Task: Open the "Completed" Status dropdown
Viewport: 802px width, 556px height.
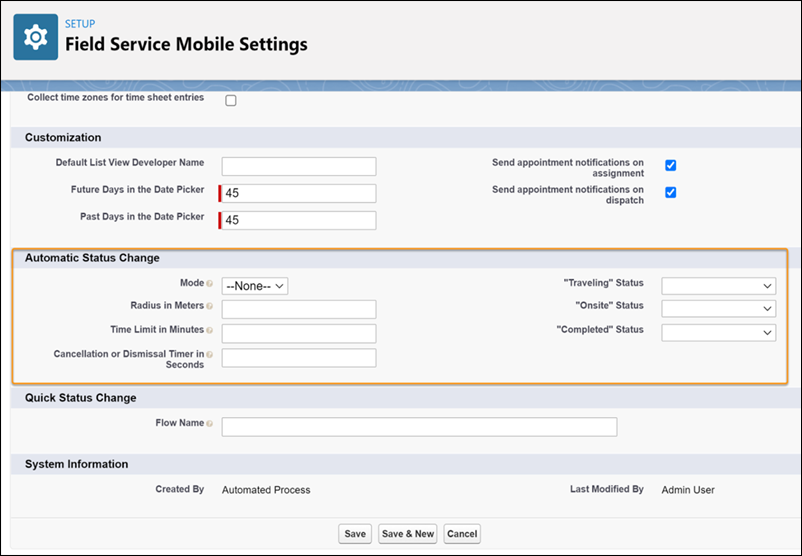Action: point(719,332)
